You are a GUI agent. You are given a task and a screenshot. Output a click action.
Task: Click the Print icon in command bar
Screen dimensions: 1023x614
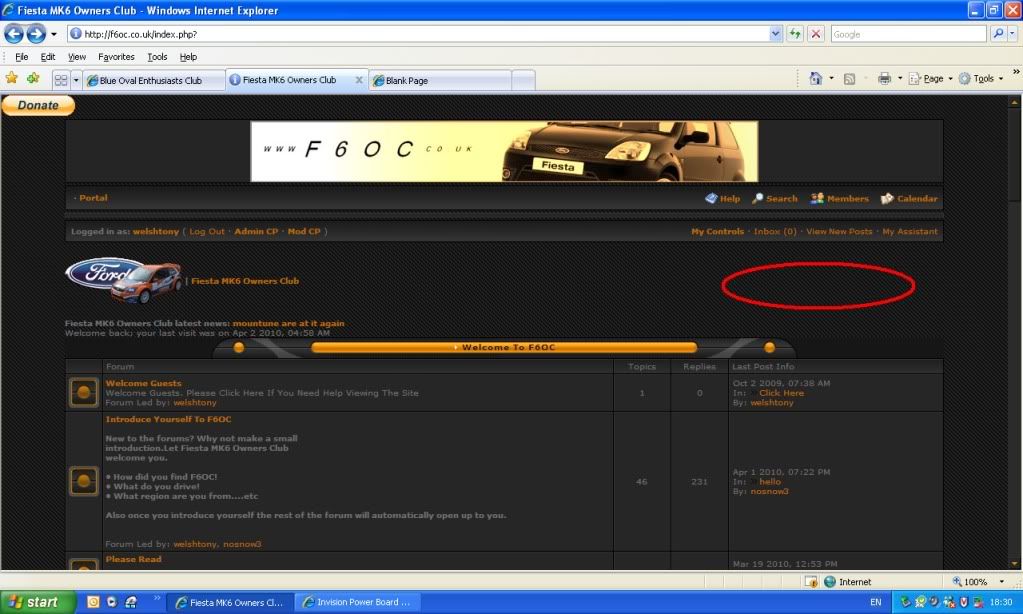(884, 79)
